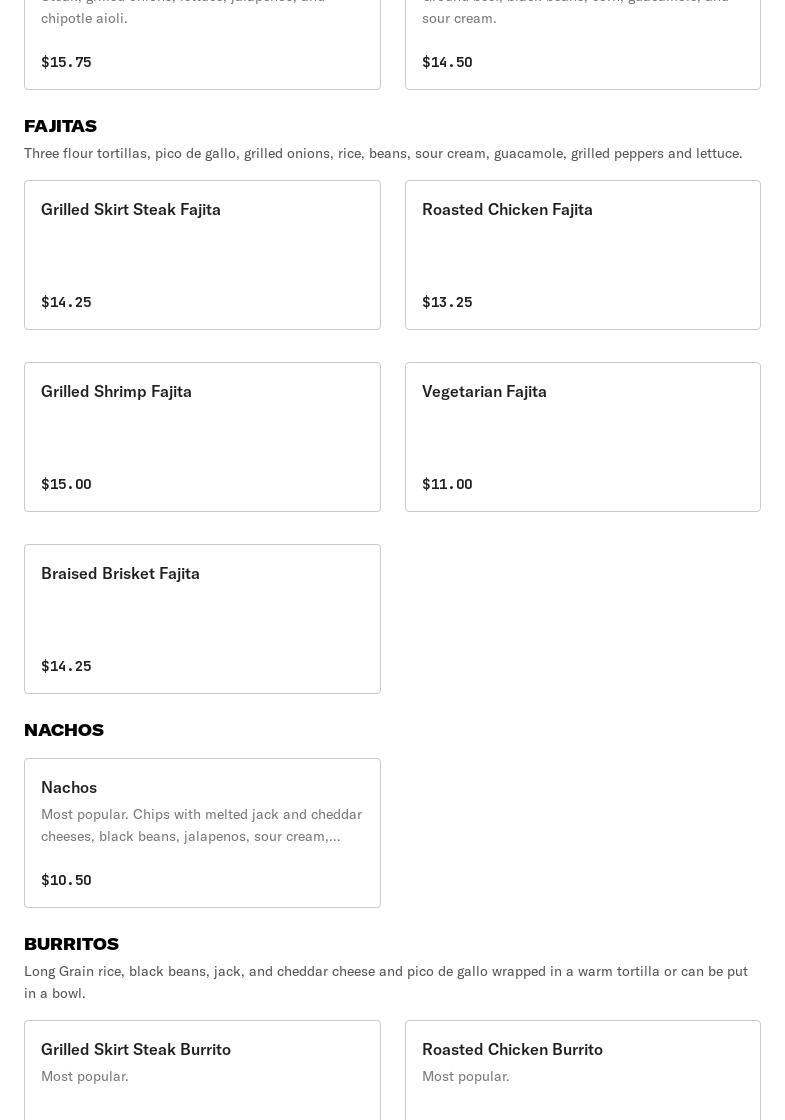Click the NACHOS section heading
This screenshot has width=785, height=1120.
click(64, 730)
